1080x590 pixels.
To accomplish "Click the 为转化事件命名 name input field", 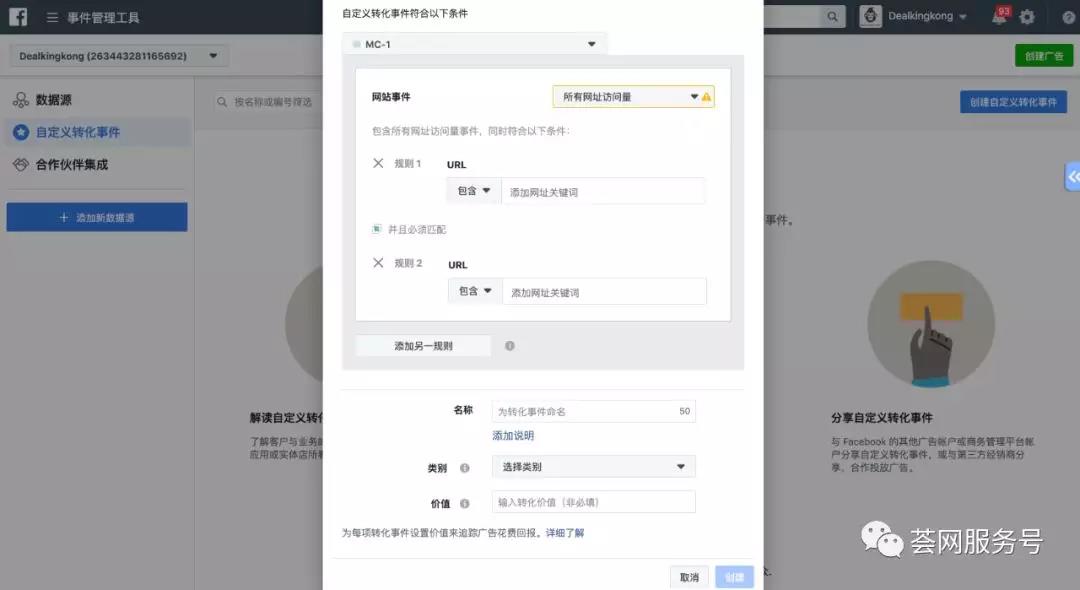I will click(x=593, y=411).
